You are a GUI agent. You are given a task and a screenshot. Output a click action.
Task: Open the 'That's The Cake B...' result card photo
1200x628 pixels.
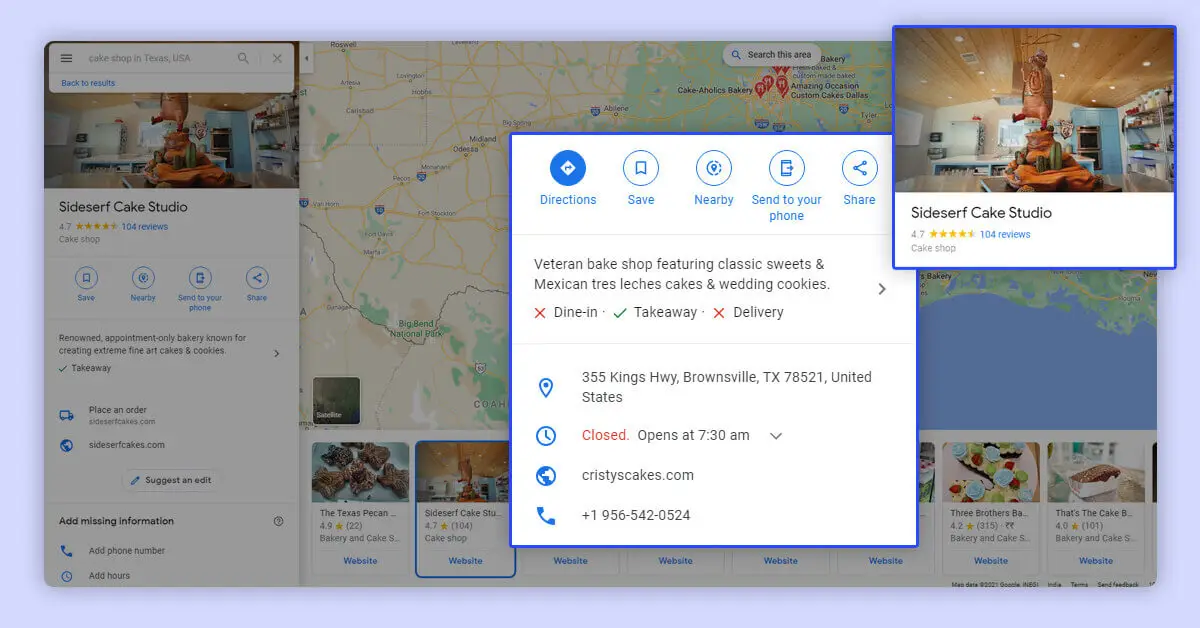pyautogui.click(x=1095, y=472)
